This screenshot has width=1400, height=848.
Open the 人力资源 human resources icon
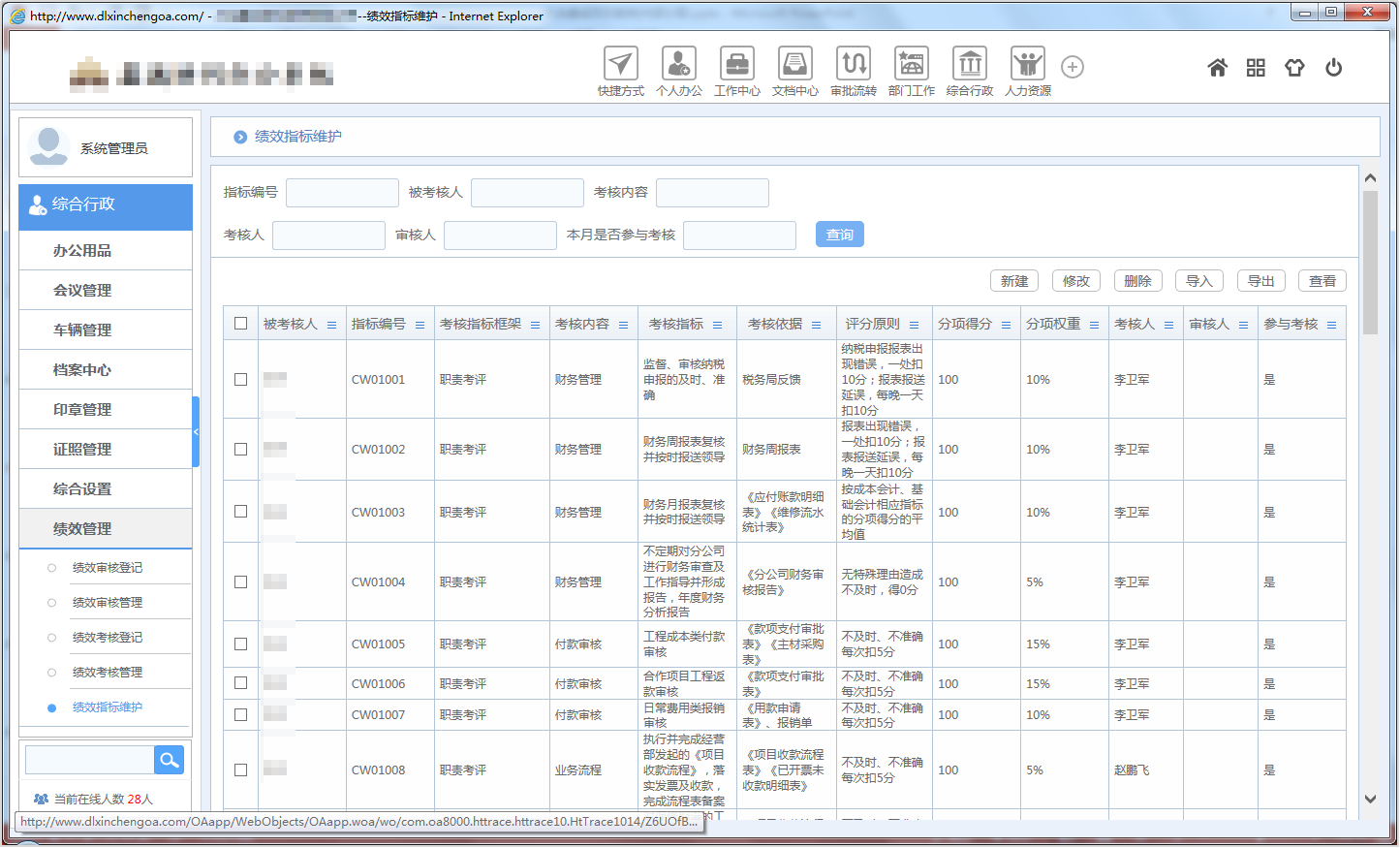pos(1027,65)
